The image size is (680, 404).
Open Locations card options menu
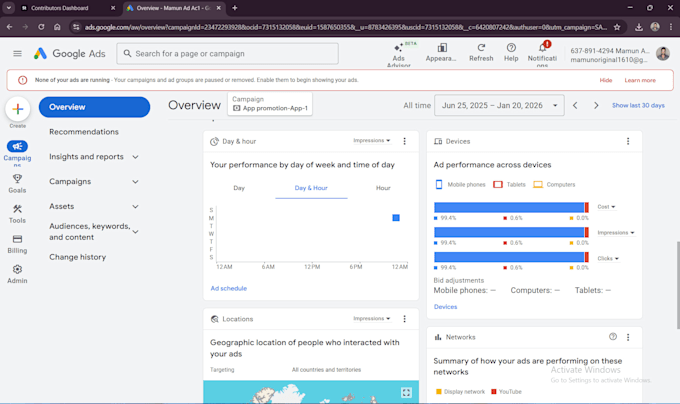[405, 319]
